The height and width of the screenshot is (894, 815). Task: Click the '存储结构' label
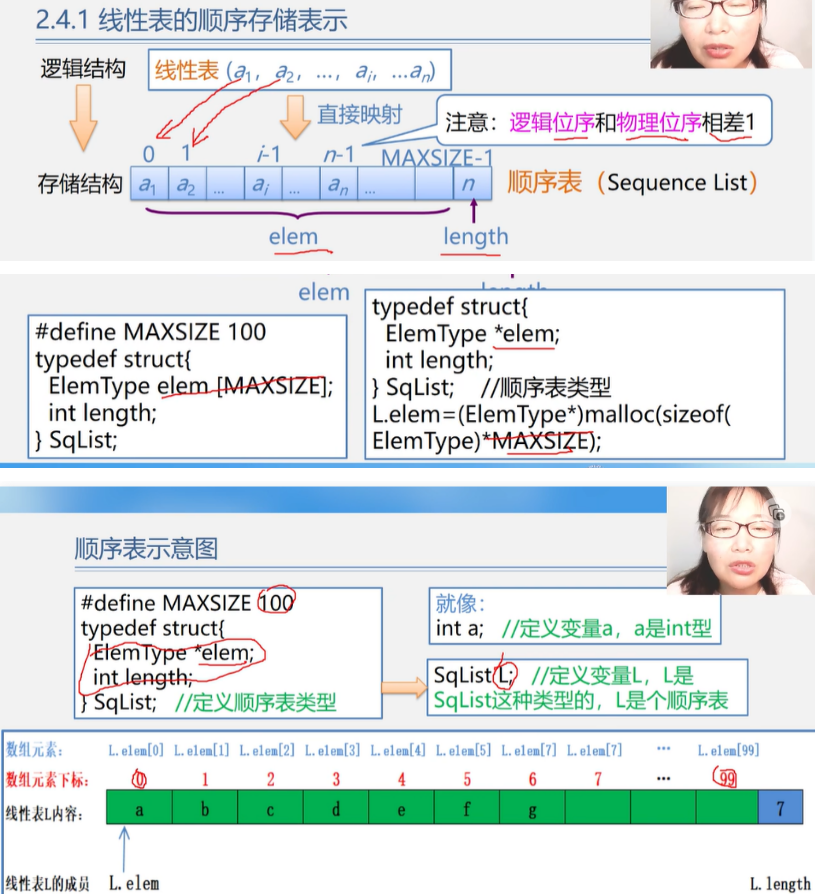(80, 184)
